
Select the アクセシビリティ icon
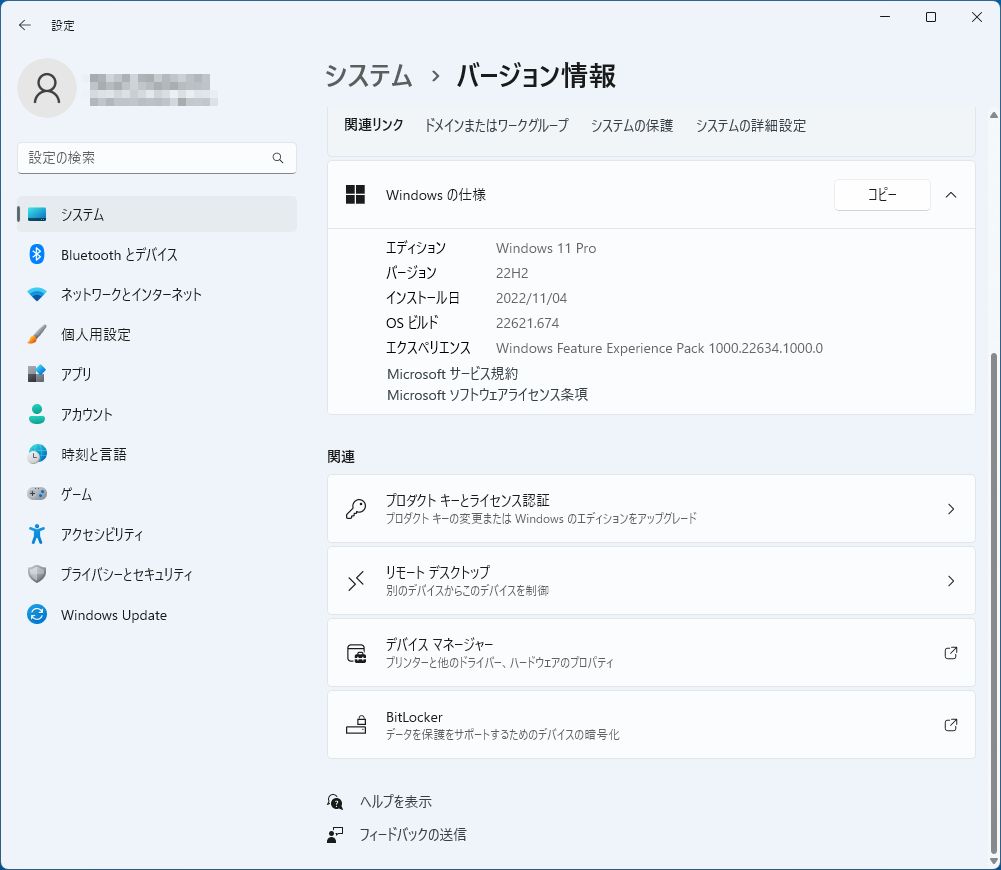(37, 534)
